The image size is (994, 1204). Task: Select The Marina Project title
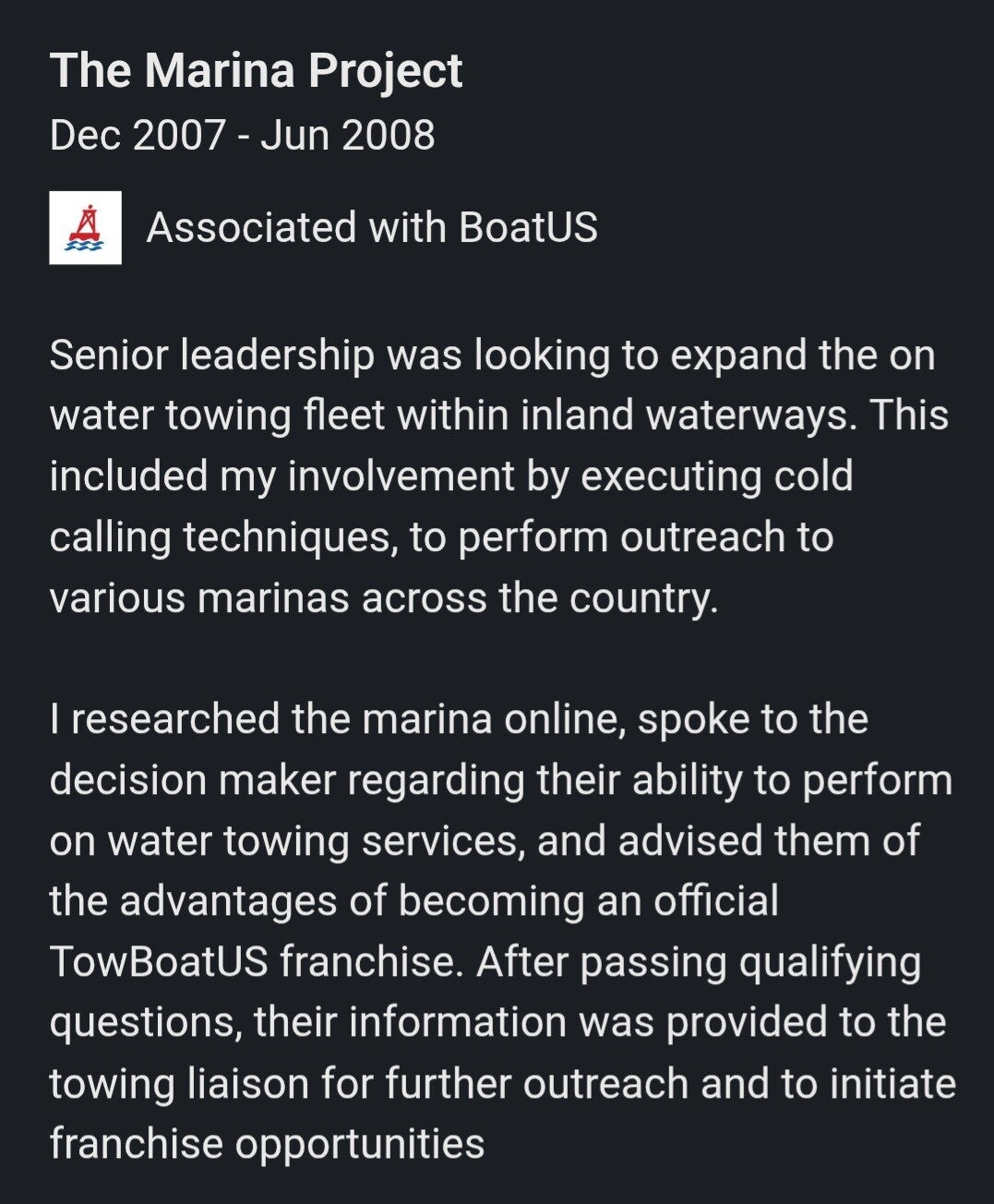point(256,70)
